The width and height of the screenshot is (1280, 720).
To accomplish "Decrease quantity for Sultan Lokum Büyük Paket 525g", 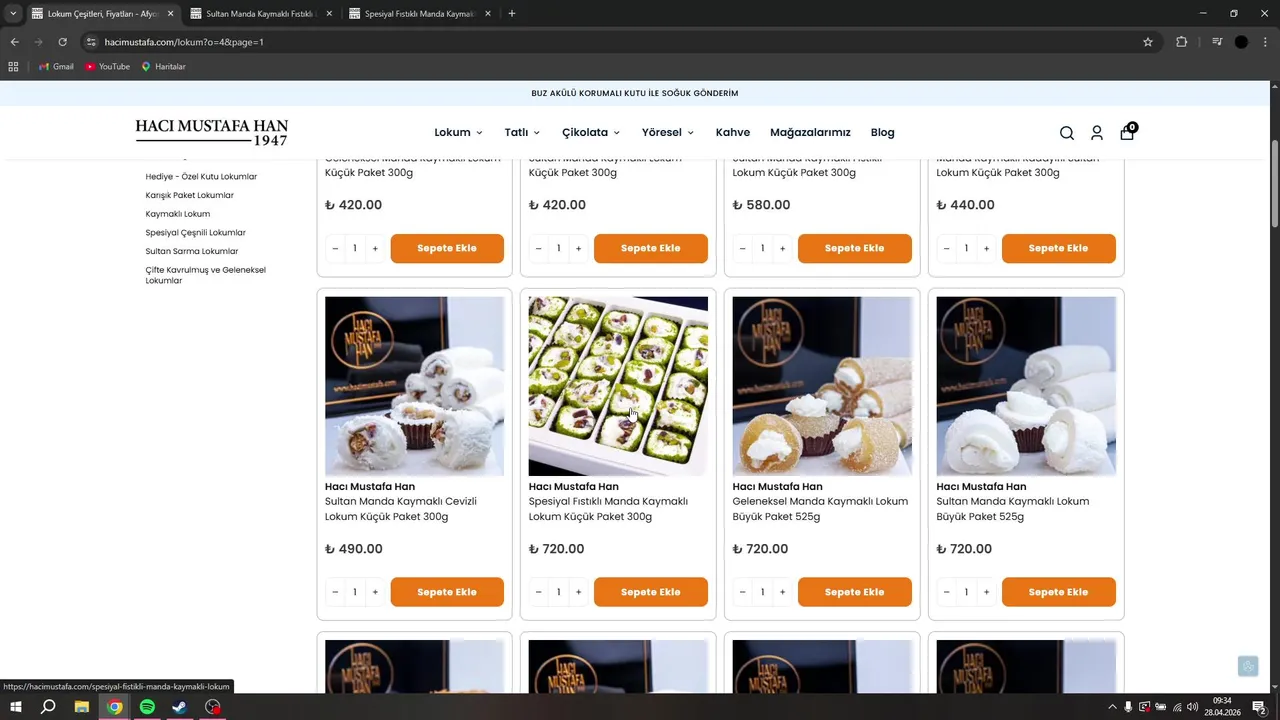I will [x=946, y=592].
